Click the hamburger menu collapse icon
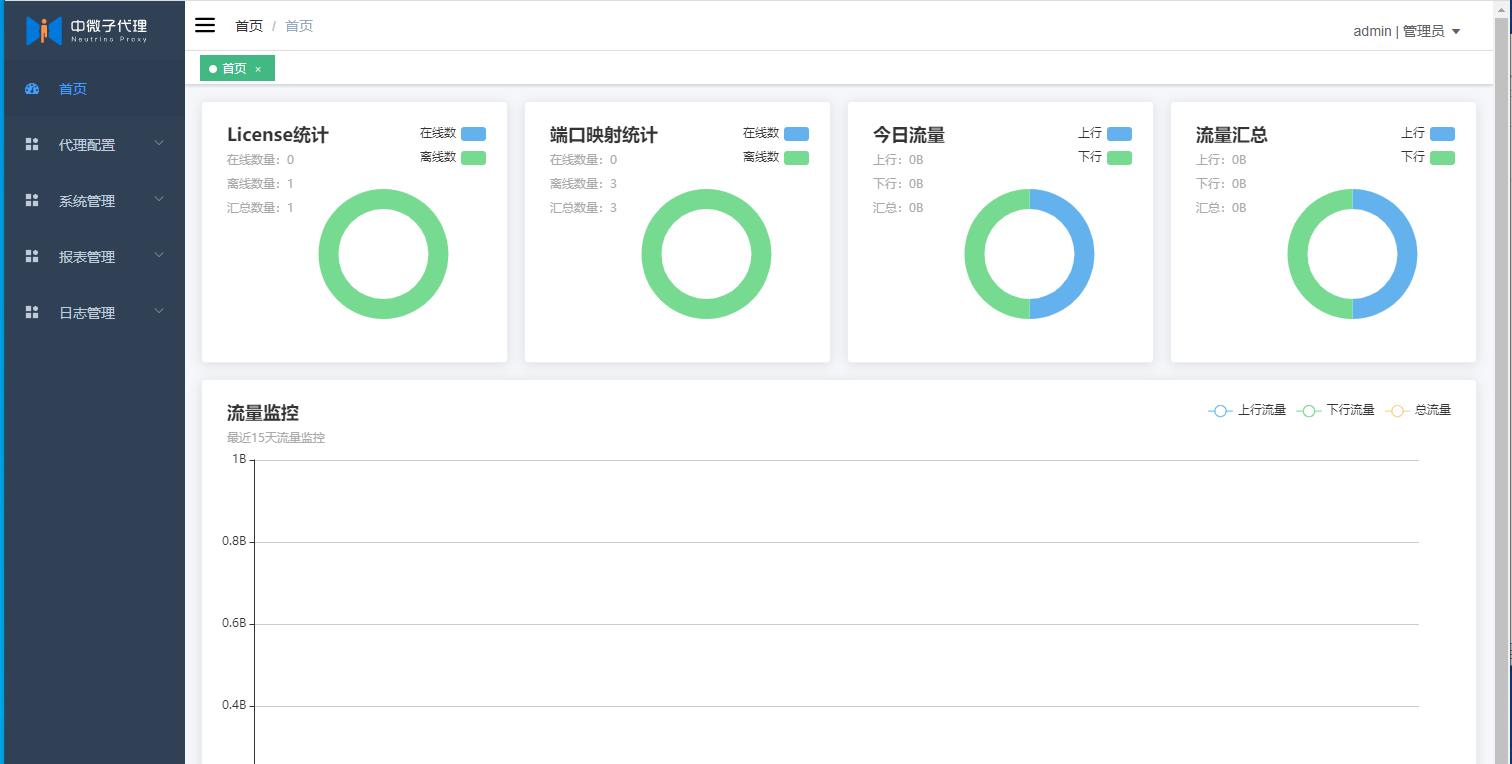This screenshot has width=1512, height=764. point(205,25)
